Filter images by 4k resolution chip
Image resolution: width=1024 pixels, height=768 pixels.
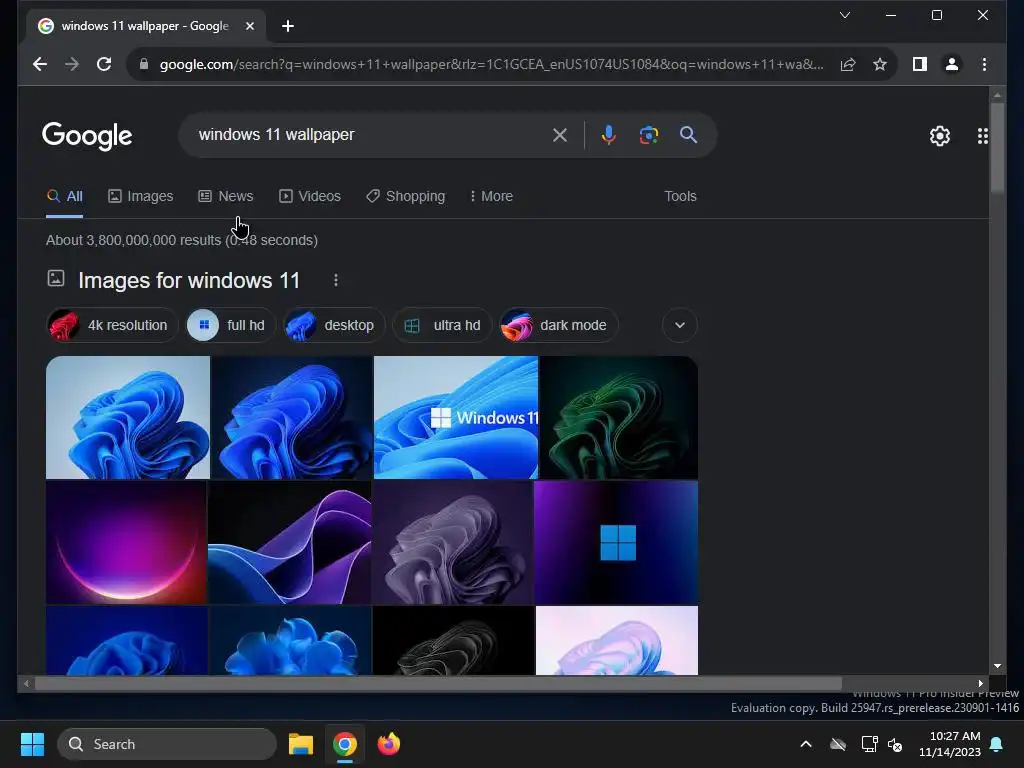(112, 325)
